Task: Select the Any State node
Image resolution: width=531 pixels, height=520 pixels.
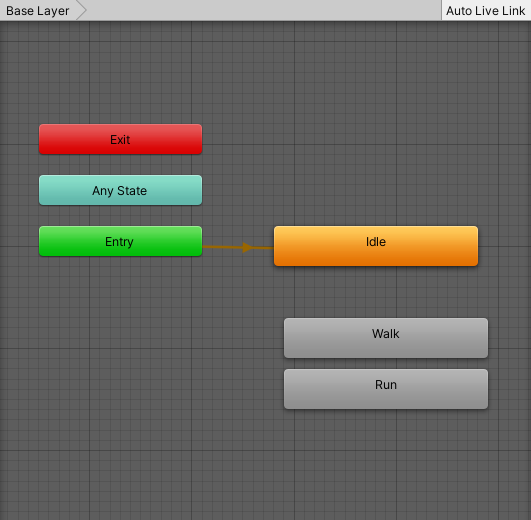Action: pyautogui.click(x=121, y=190)
